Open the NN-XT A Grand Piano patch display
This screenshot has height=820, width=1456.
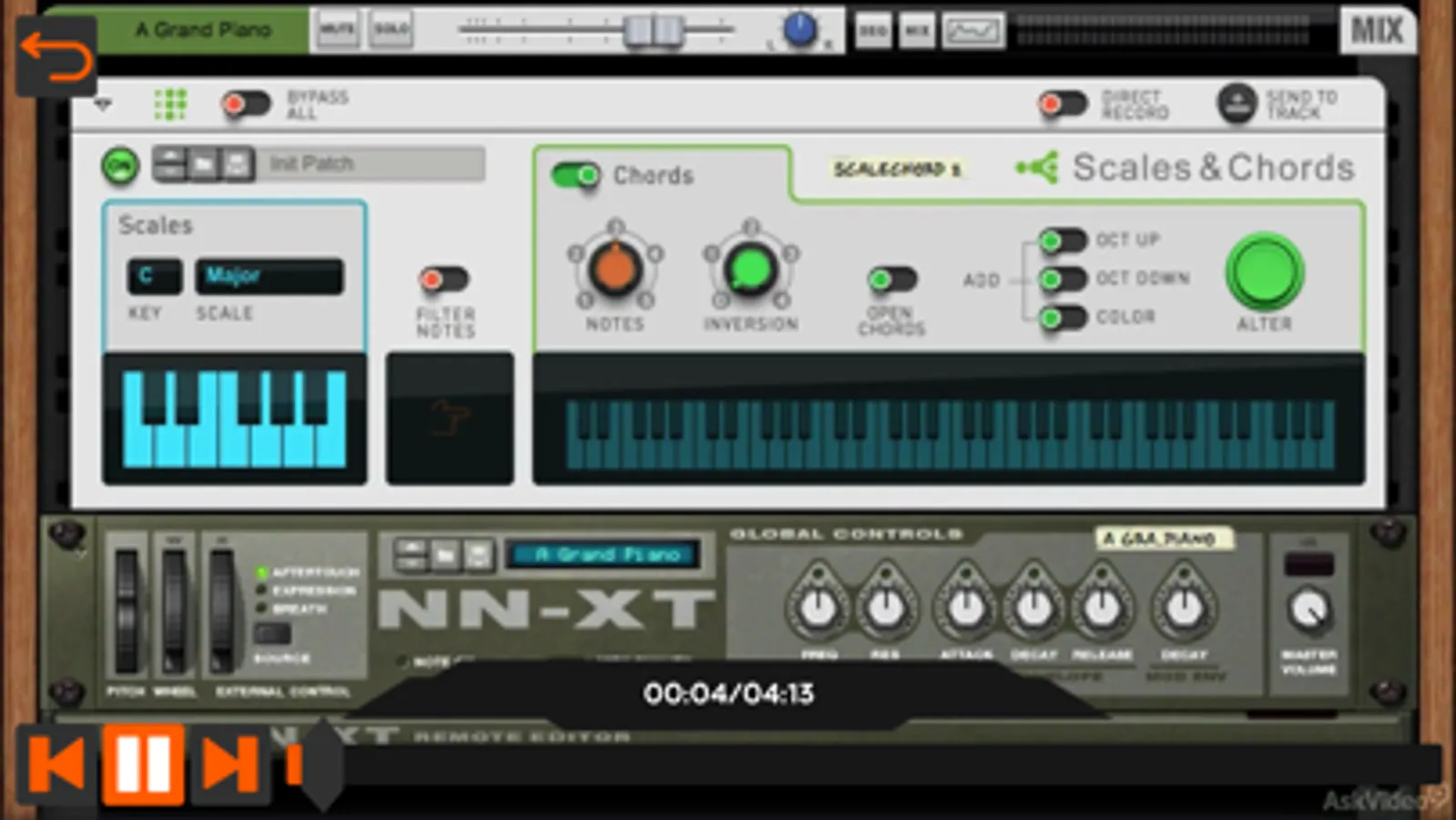click(604, 555)
